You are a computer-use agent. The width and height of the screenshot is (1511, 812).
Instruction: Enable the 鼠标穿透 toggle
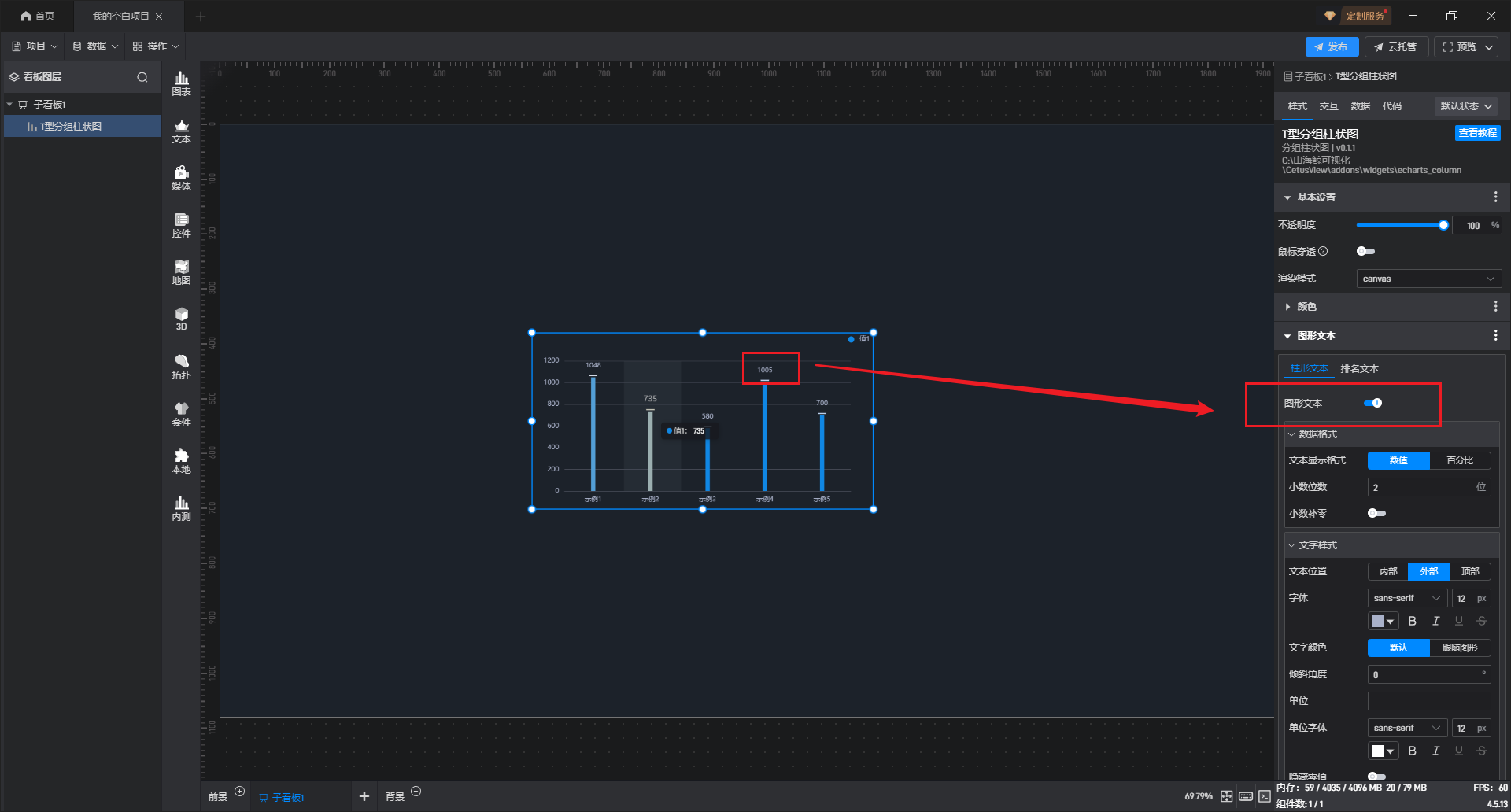tap(1365, 252)
